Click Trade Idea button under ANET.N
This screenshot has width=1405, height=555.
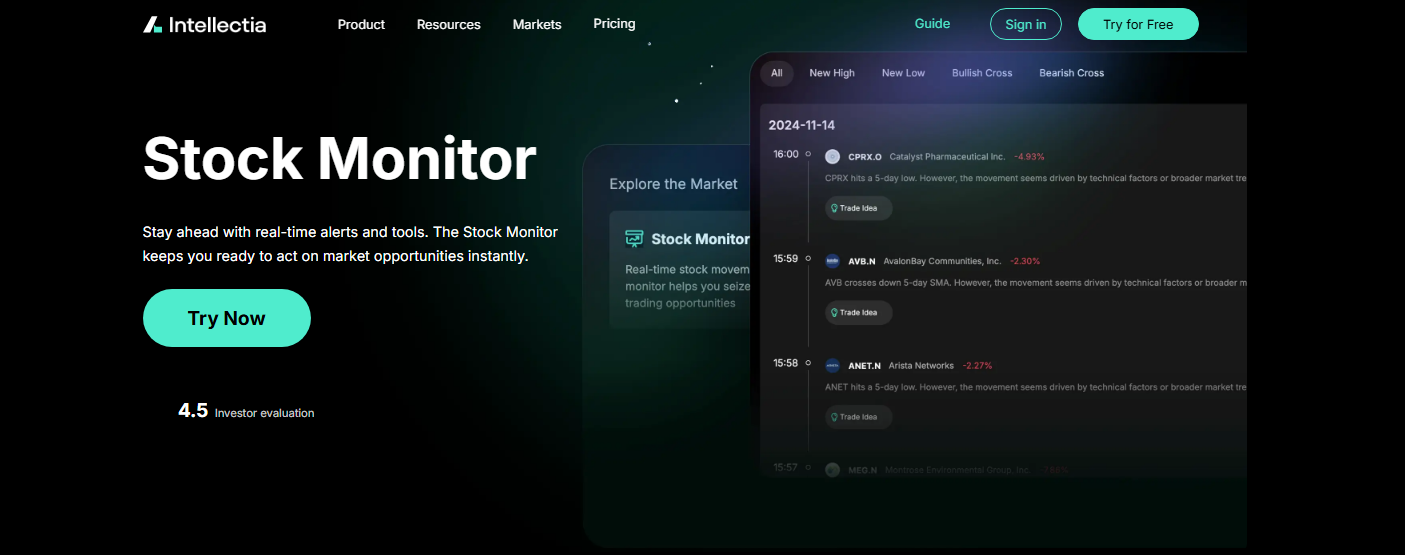(x=858, y=417)
